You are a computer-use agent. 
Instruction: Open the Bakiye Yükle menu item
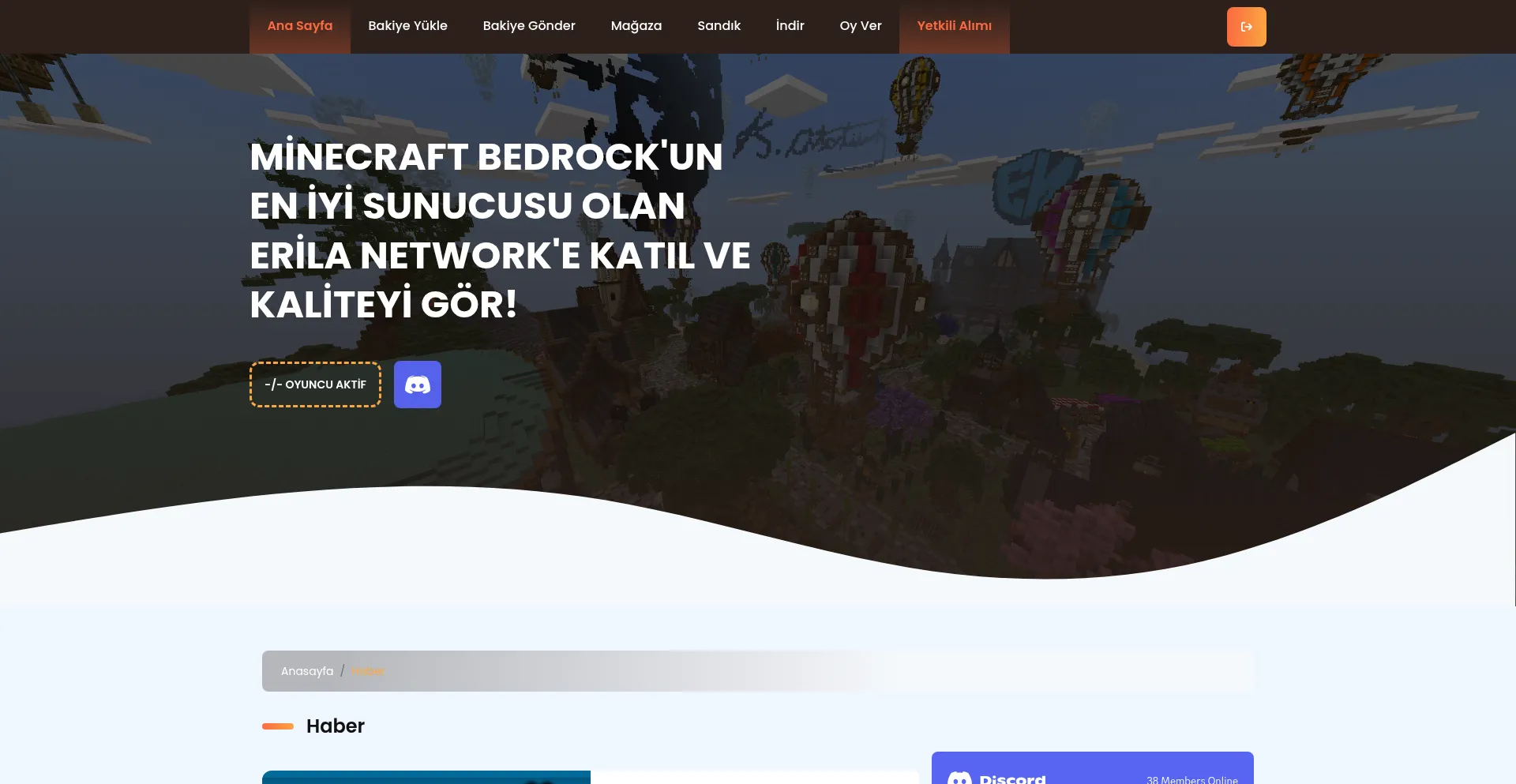click(407, 26)
